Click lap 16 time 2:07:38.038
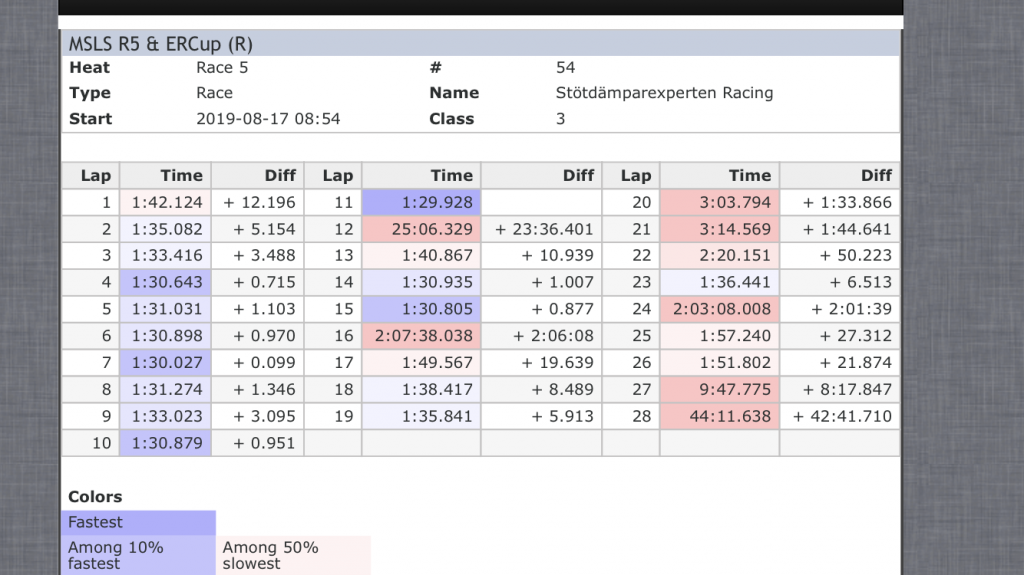 421,336
